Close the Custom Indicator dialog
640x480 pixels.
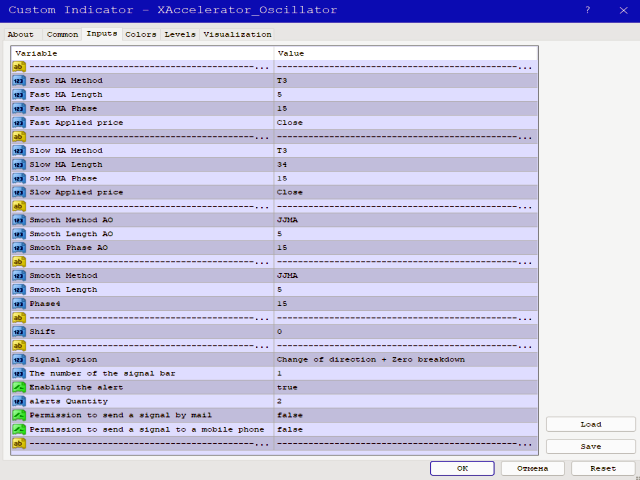tap(624, 10)
